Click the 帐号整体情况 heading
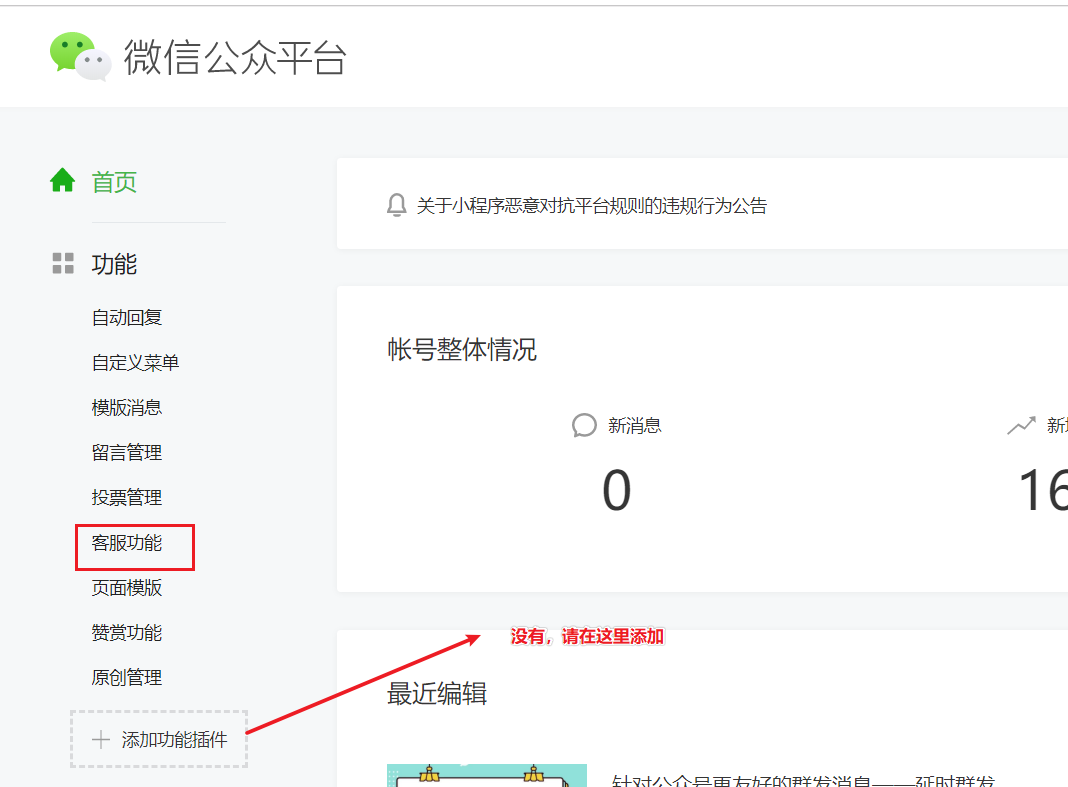Image resolution: width=1068 pixels, height=787 pixels. coord(462,350)
